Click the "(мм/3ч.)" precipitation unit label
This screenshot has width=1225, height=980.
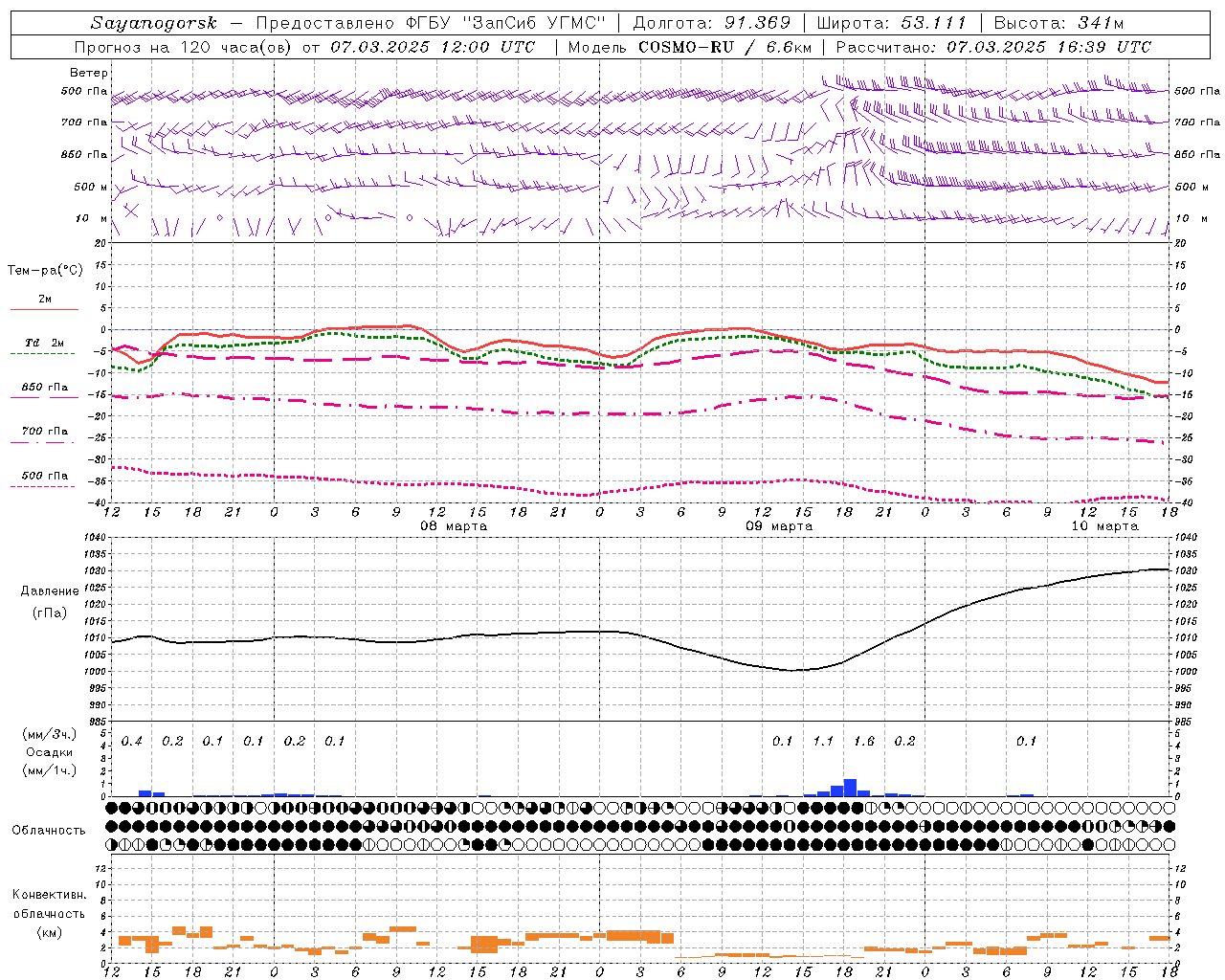click(50, 734)
